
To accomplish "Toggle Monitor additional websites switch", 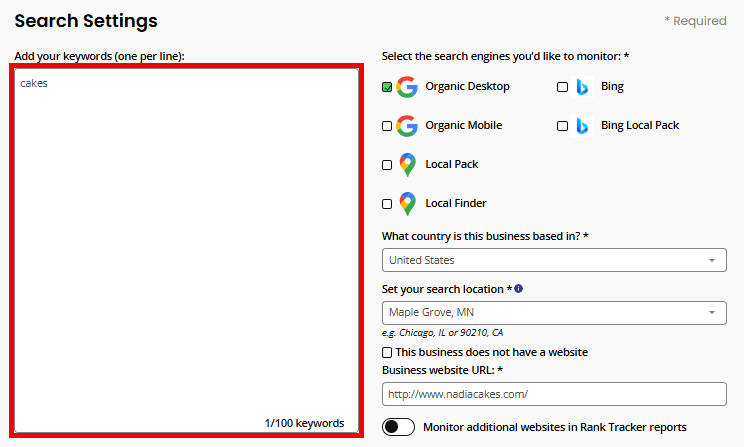I will 398,427.
